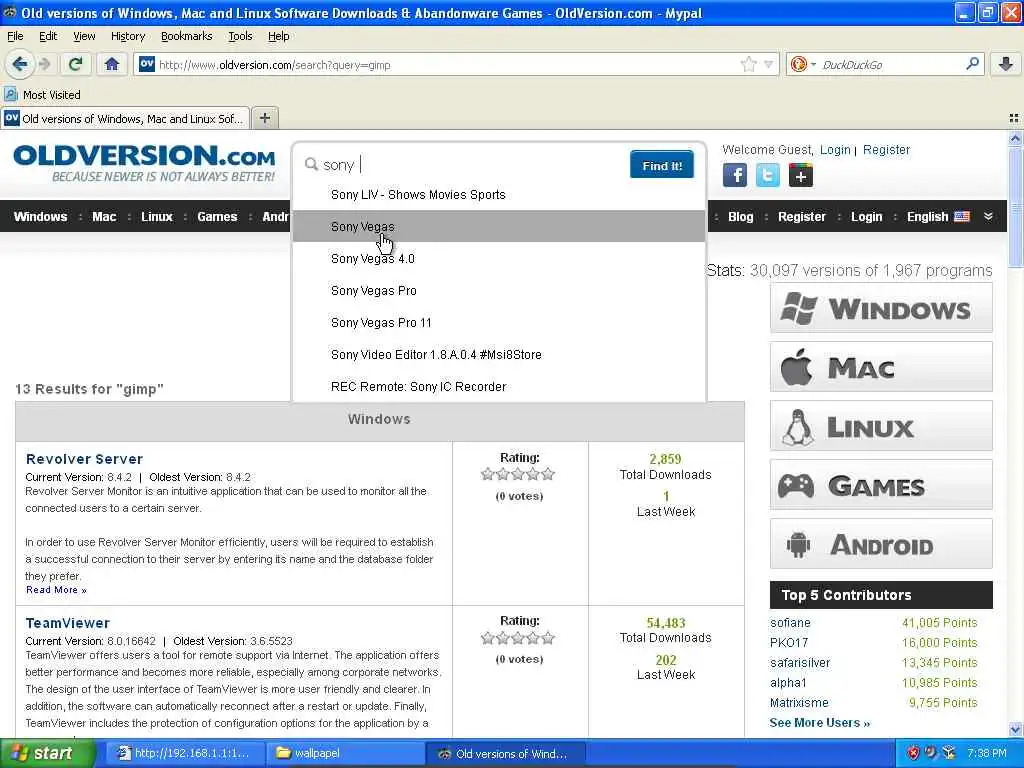Select Sony LIV suggestion
The image size is (1024, 768).
point(499,195)
